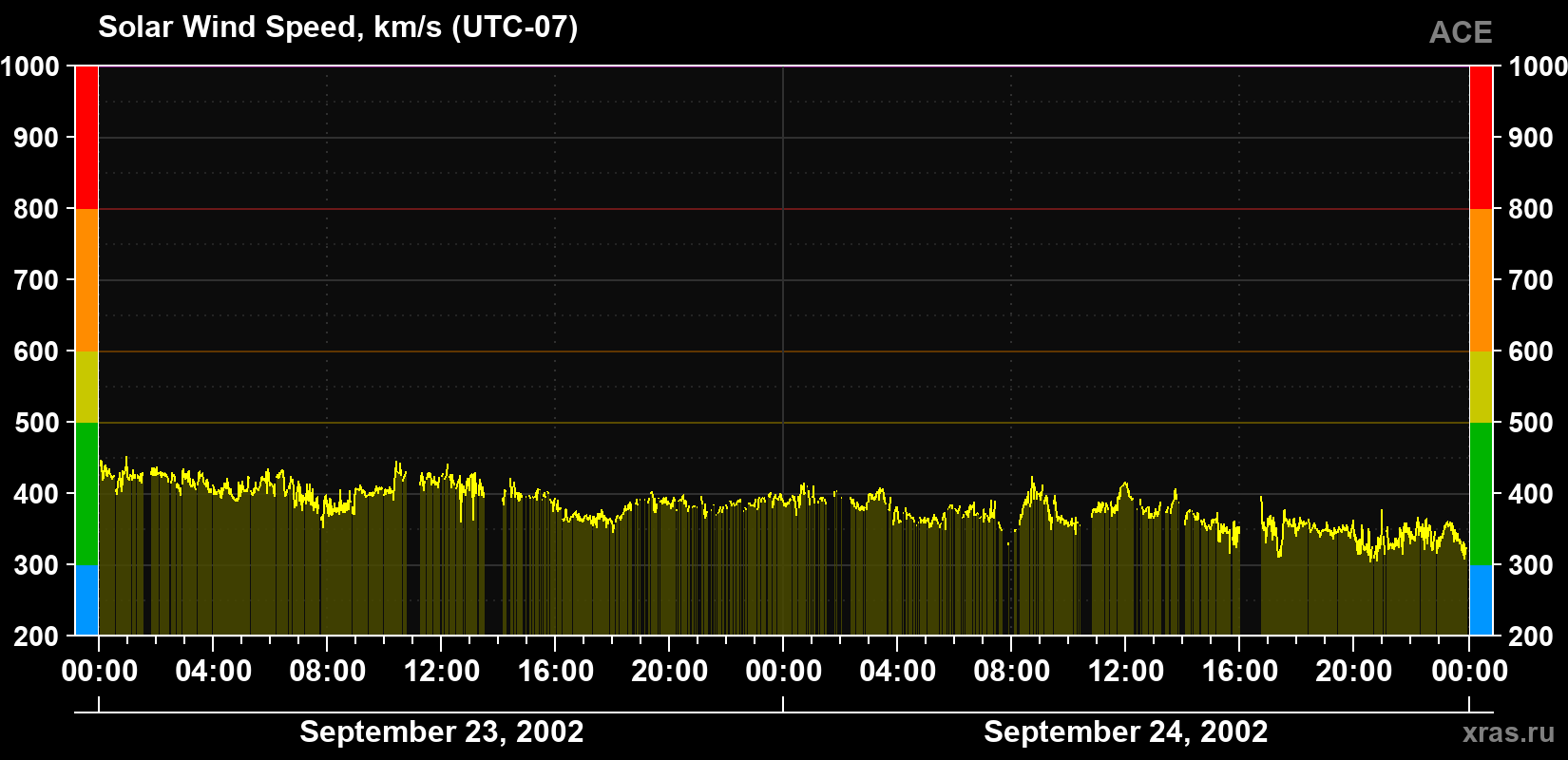Image resolution: width=1568 pixels, height=760 pixels.
Task: Click the 600 label on the left axis
Action: point(37,351)
